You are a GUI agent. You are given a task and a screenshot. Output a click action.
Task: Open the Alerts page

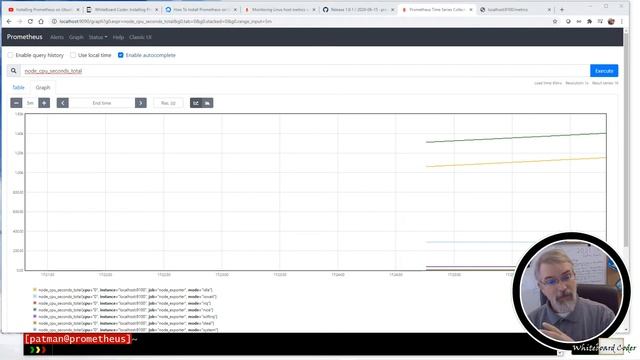(57, 37)
